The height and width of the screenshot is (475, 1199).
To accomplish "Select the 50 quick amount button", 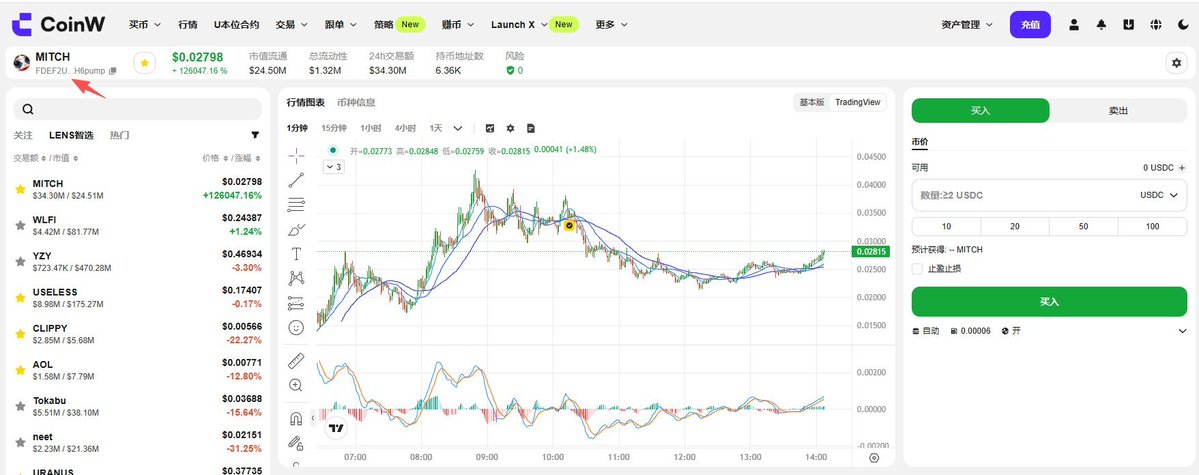I will tap(1084, 226).
